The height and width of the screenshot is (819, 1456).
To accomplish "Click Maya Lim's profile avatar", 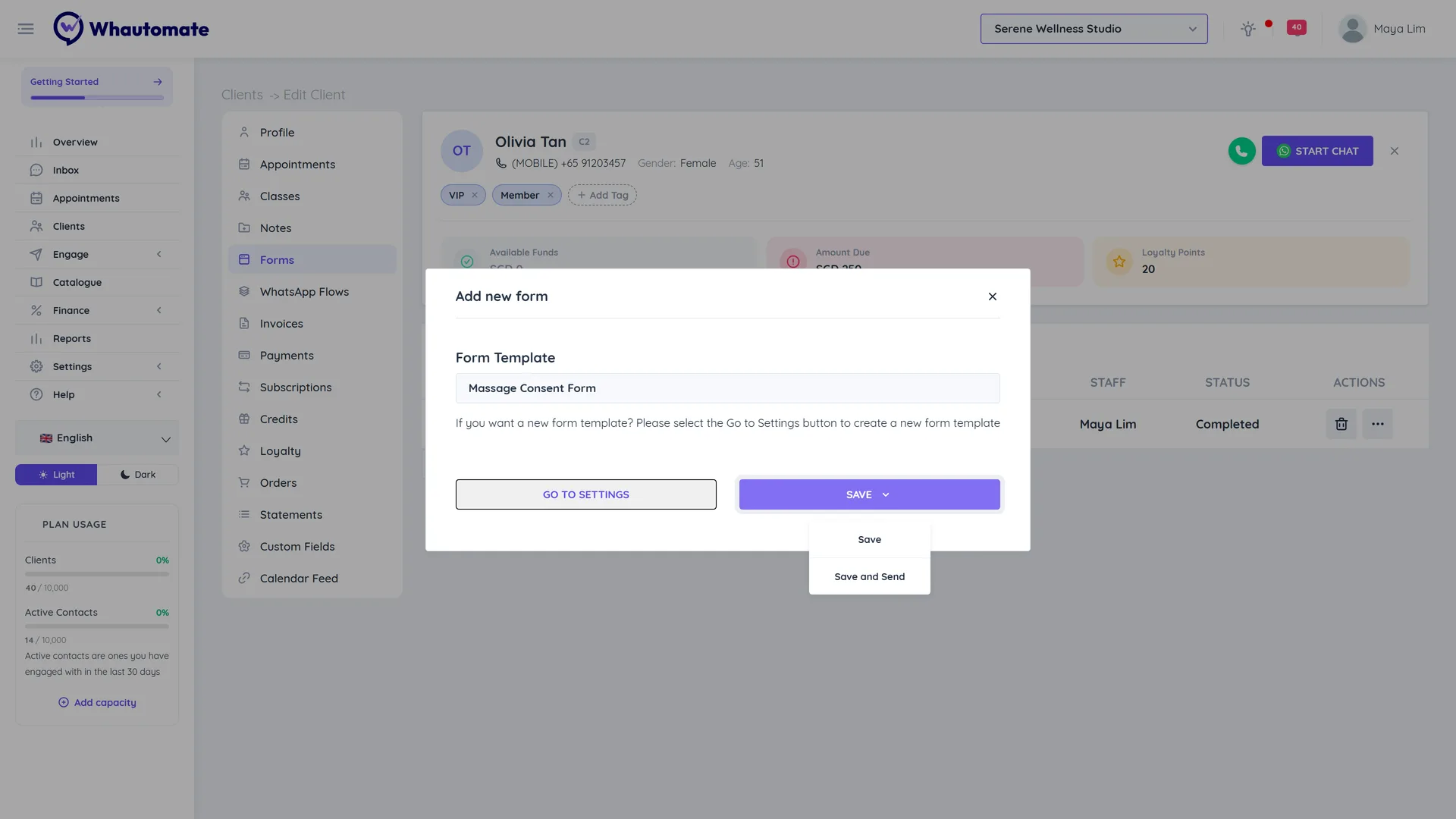I will (1352, 29).
